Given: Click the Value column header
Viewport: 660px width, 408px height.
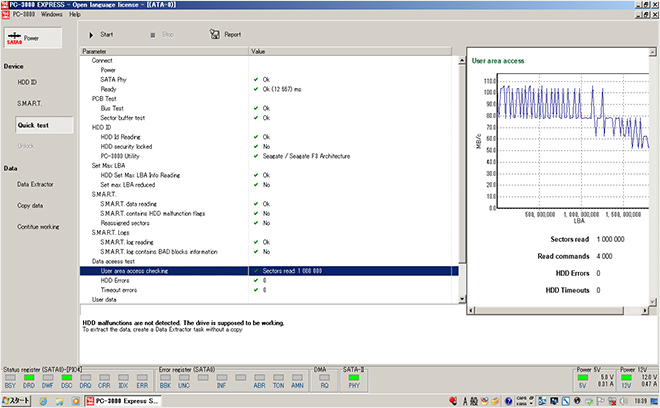Looking at the screenshot, I should click(350, 51).
